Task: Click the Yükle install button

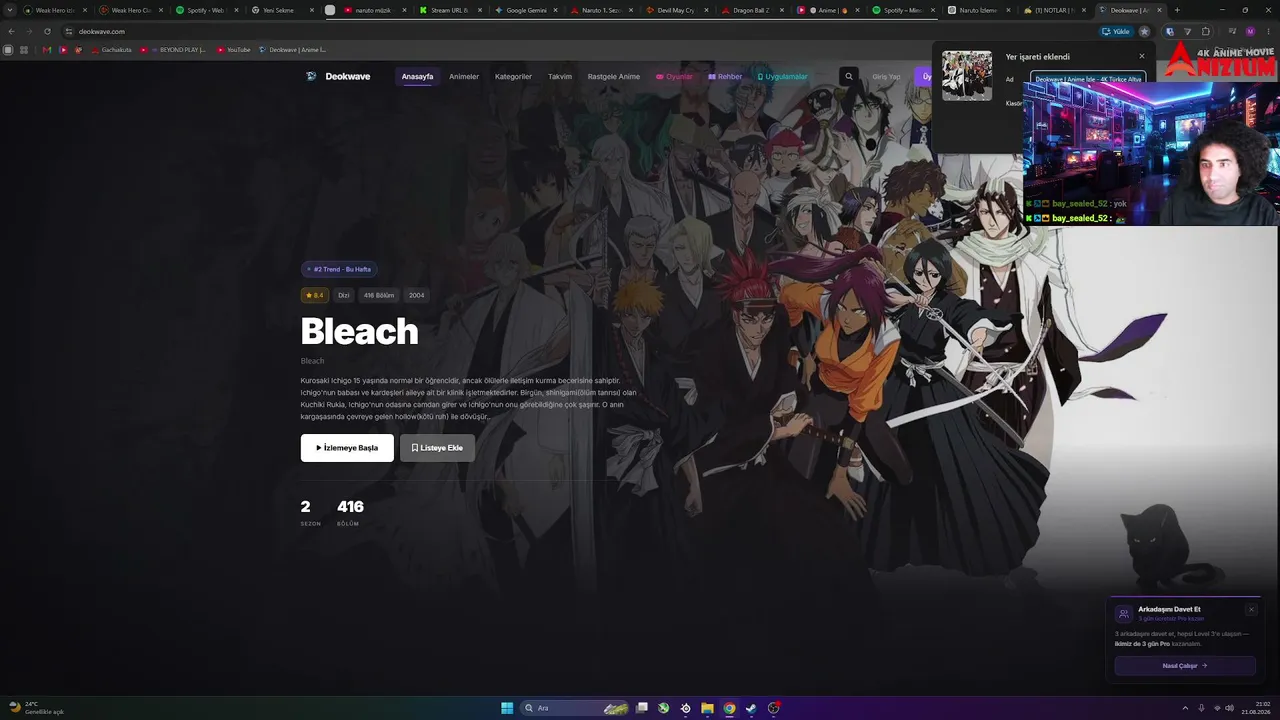Action: [1115, 31]
